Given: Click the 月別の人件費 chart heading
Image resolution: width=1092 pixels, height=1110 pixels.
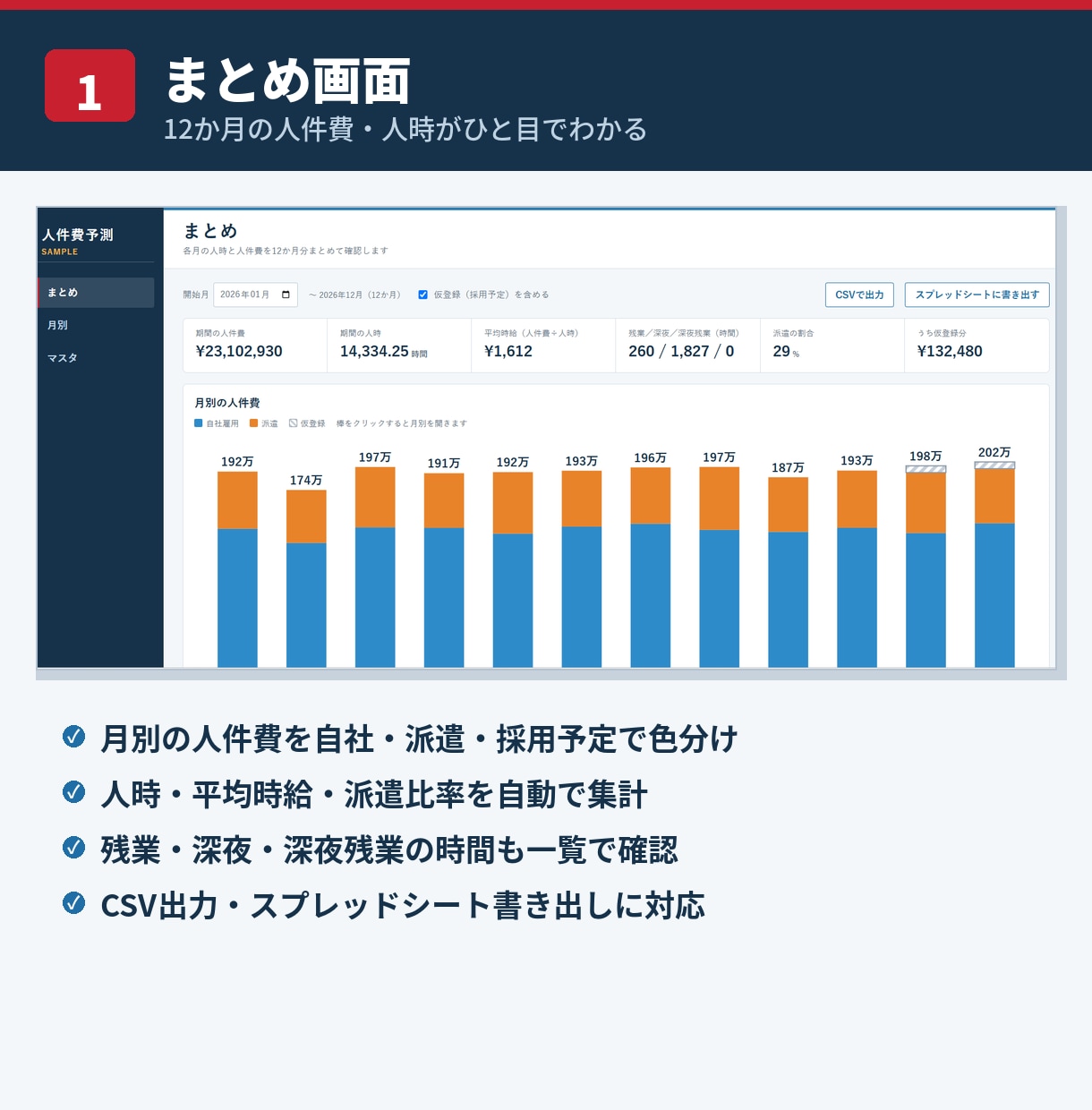Looking at the screenshot, I should [227, 403].
